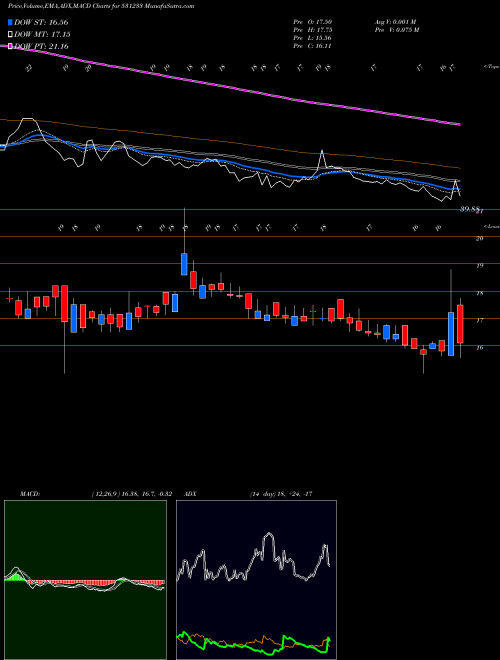This screenshot has height=660, width=500.
Task: Click the last red candle on the chart
Action: (460, 324)
